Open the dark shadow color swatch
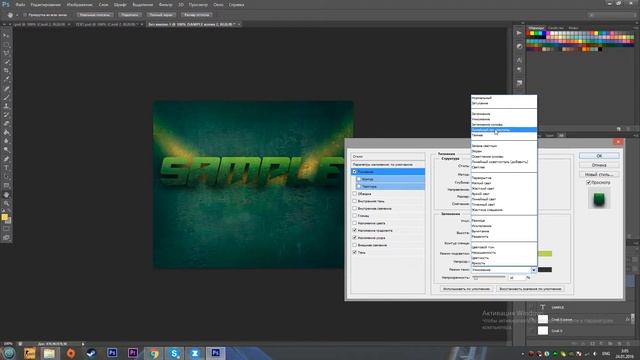640x360 pixels. (x=545, y=270)
